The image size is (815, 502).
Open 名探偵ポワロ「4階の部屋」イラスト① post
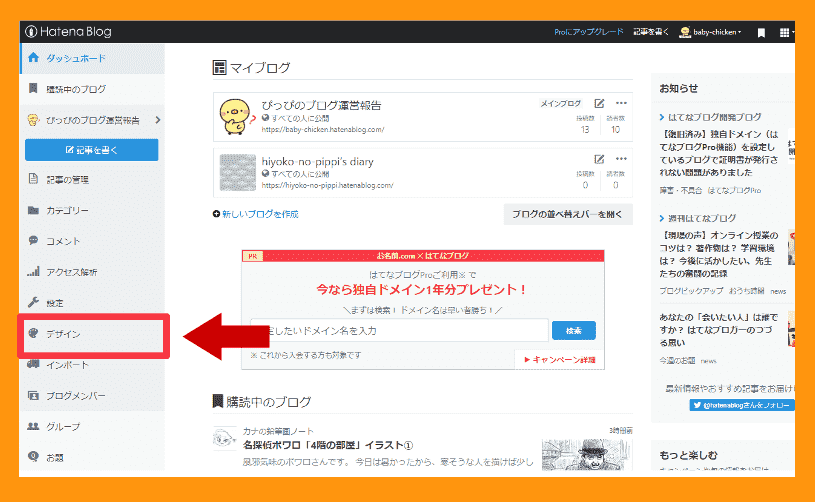328,445
